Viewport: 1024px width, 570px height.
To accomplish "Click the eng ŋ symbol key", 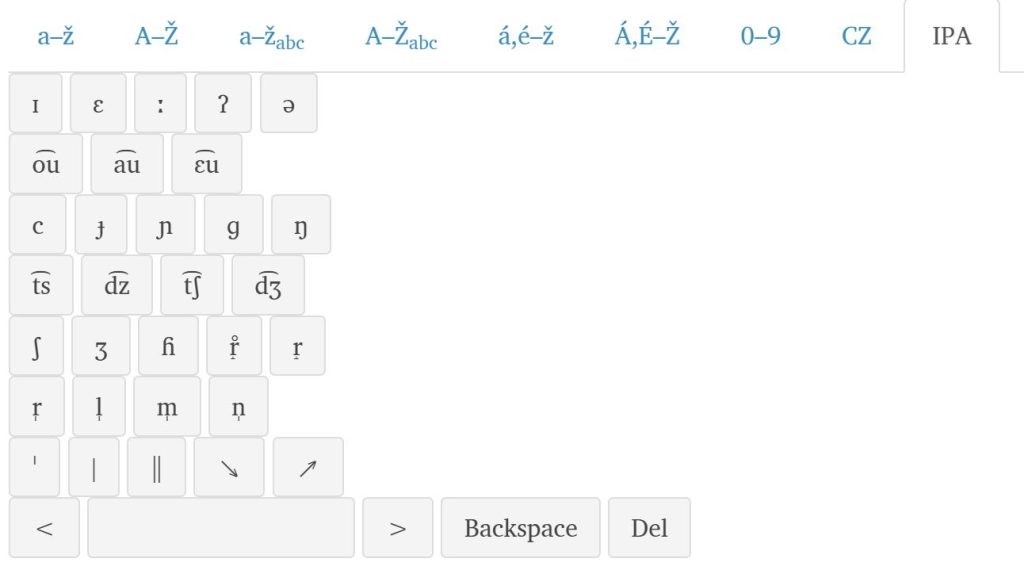I will [x=301, y=224].
